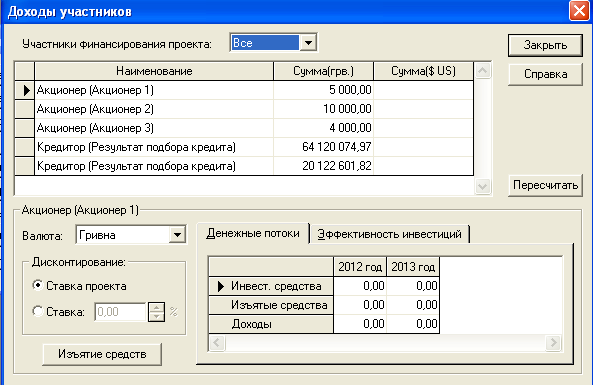Close the Доходы участников dialog with red X
The width and height of the screenshot is (593, 385).
(x=579, y=11)
